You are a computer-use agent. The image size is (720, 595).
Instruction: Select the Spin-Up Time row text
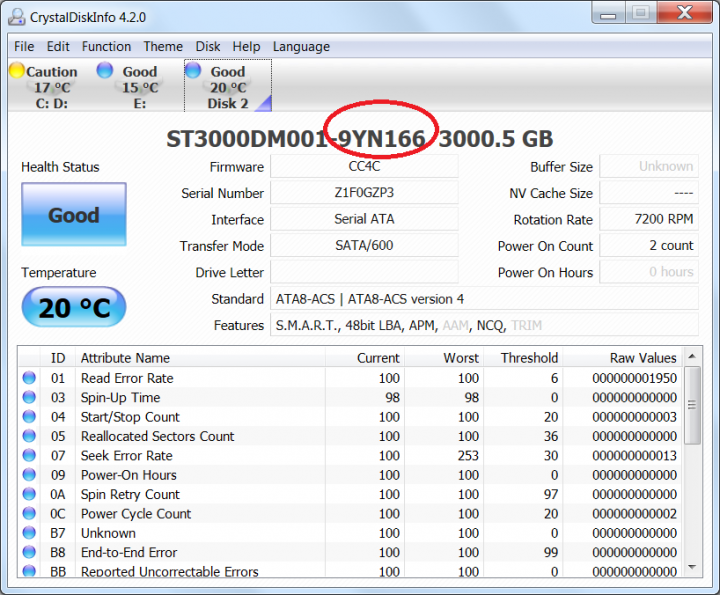coord(120,397)
